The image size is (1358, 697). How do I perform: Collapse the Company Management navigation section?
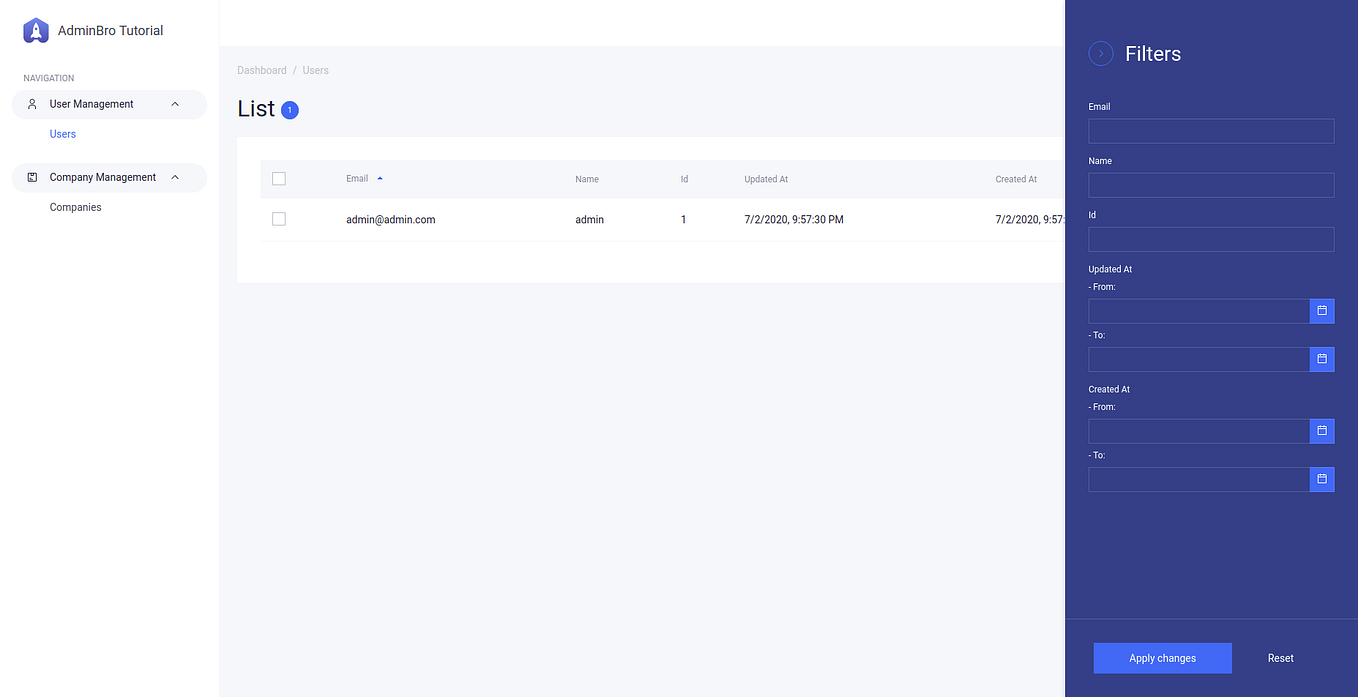click(x=175, y=177)
